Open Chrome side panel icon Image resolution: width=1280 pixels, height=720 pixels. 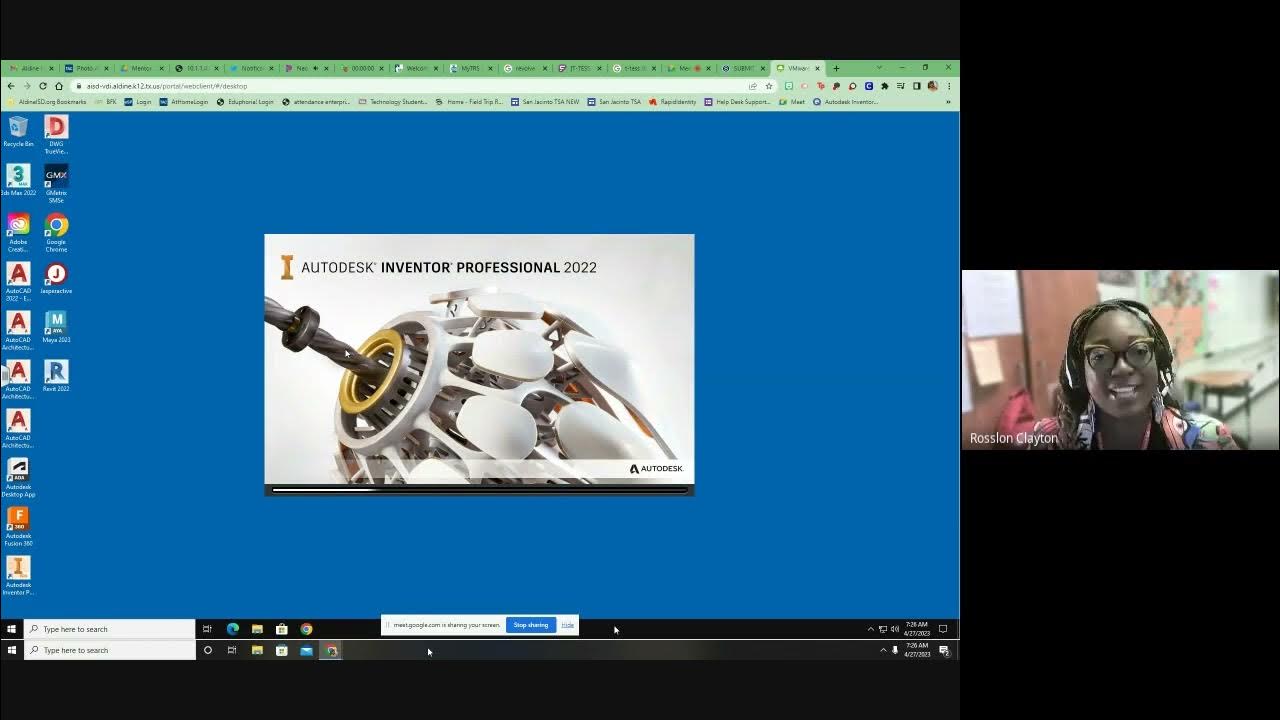[x=916, y=86]
